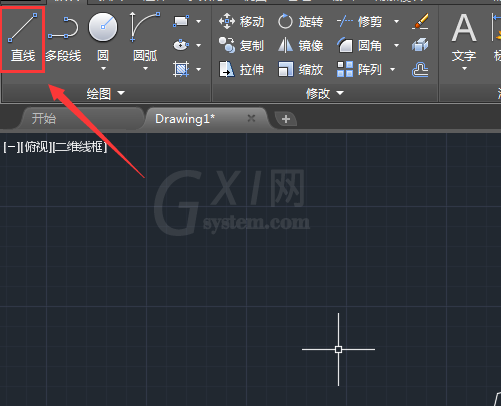Use the 复制 copy tool
Image resolution: width=501 pixels, height=406 pixels.
click(241, 45)
